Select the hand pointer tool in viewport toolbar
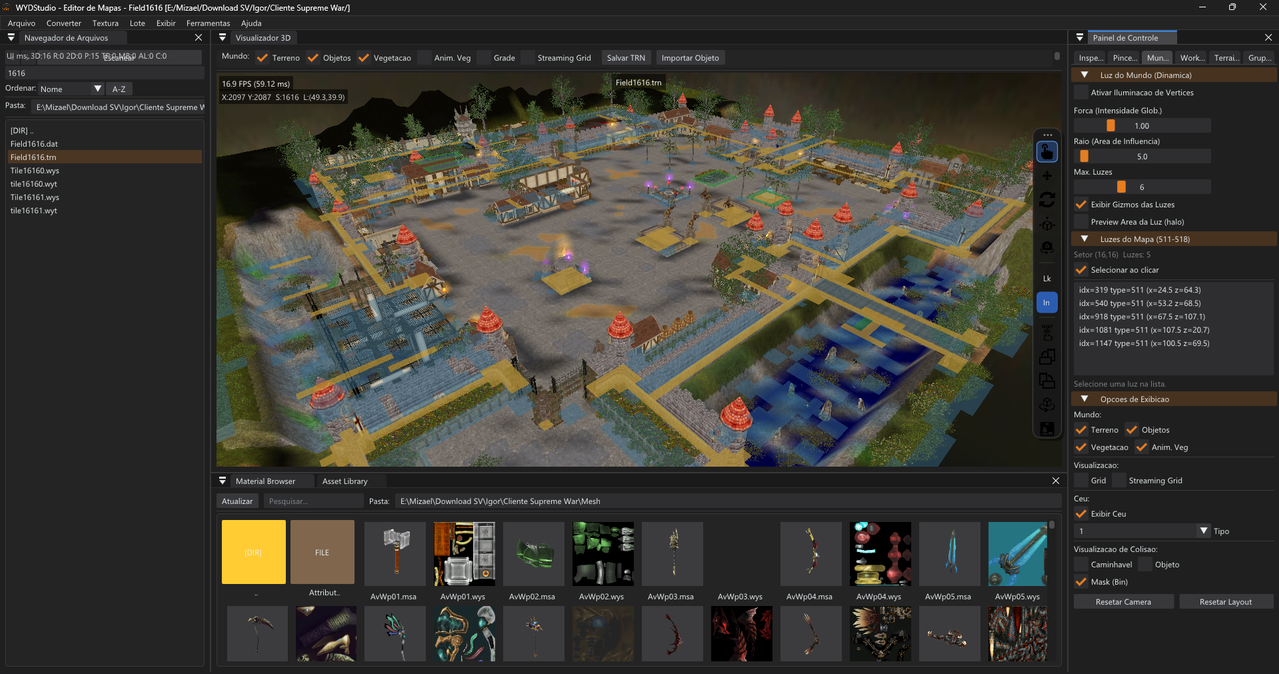 [x=1046, y=152]
